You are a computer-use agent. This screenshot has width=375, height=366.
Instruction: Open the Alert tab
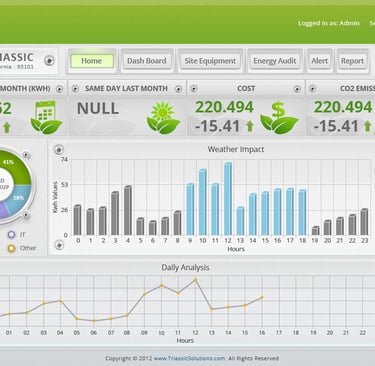(x=320, y=61)
